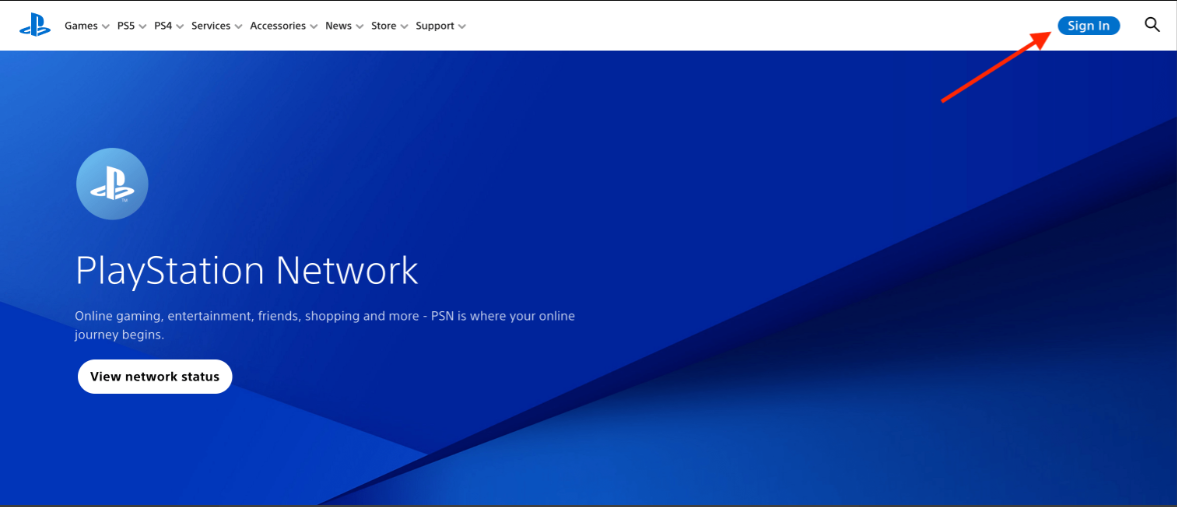Expand the chevron next to PS5
Viewport: 1177px width, 507px height.
point(142,26)
